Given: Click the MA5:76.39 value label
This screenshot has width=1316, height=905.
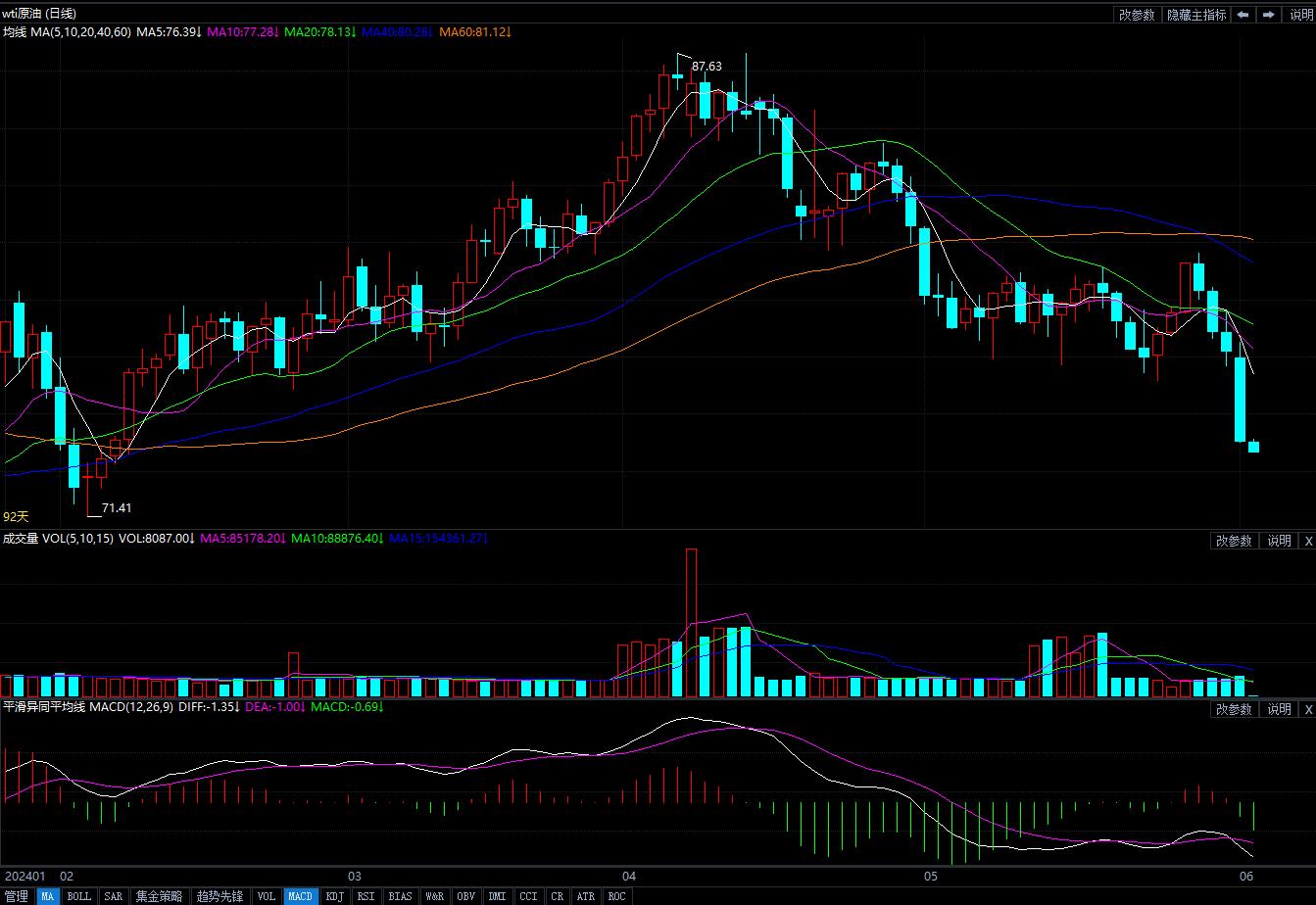Looking at the screenshot, I should (169, 32).
